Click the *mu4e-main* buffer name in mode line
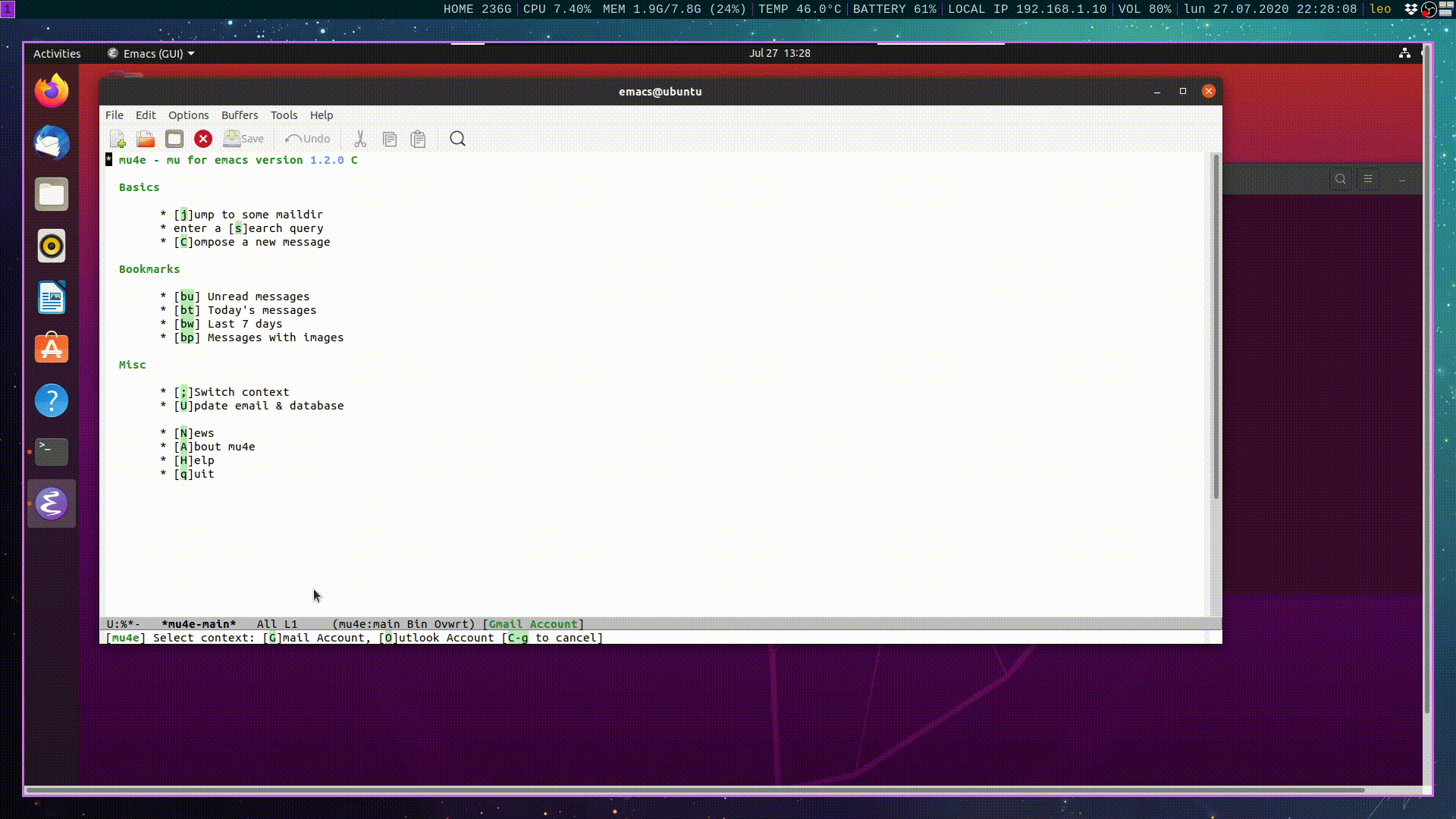This screenshot has width=1456, height=819. click(x=199, y=624)
